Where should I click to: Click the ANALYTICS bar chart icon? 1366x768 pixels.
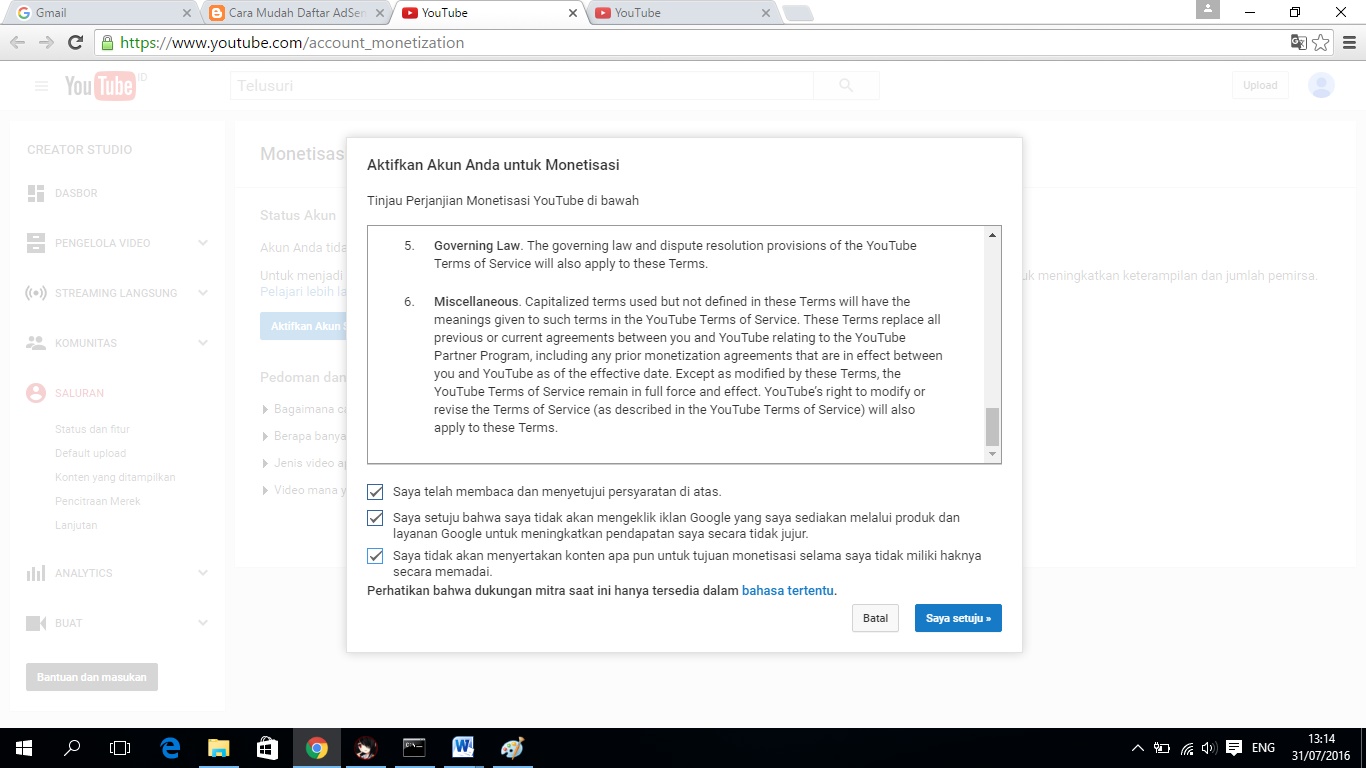click(36, 573)
